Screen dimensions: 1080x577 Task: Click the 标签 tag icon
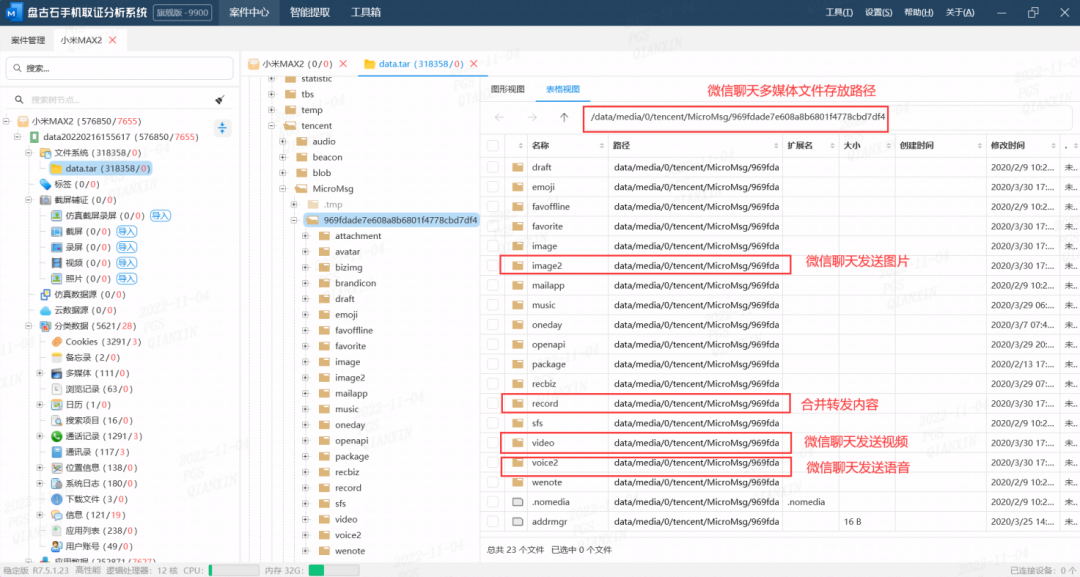(45, 184)
